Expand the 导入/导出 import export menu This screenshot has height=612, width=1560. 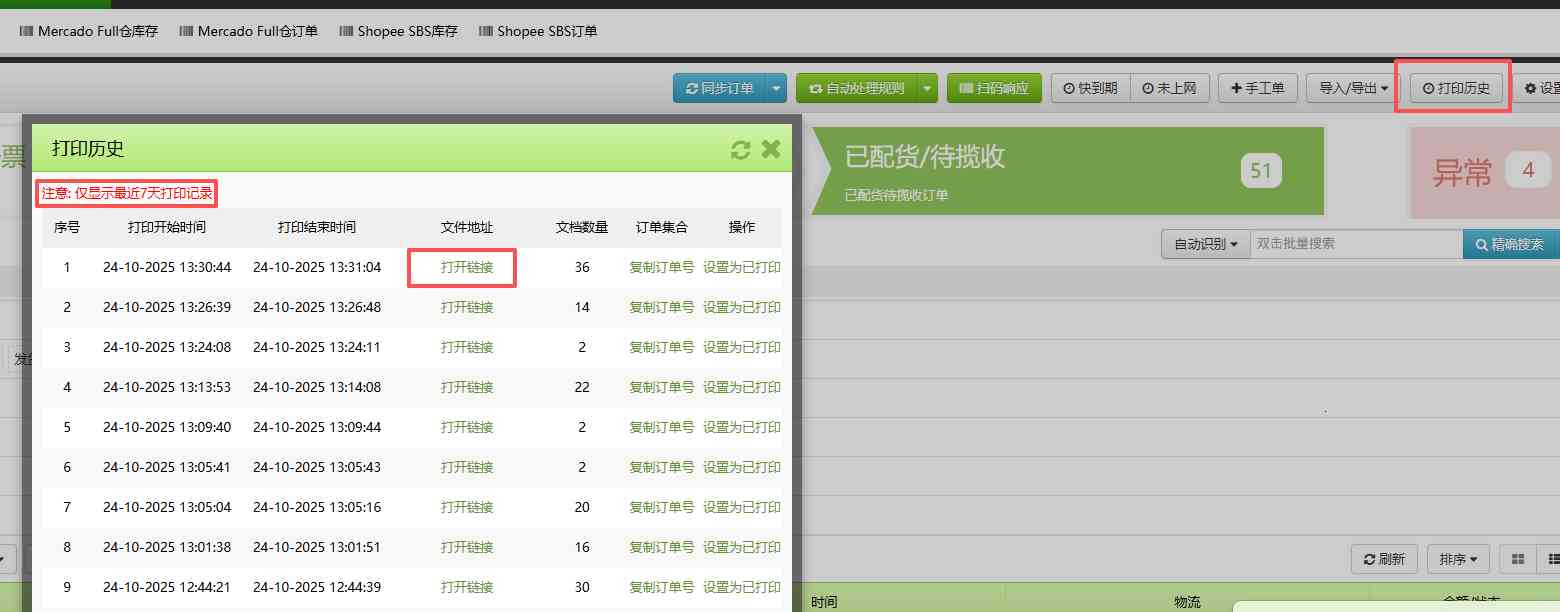[x=1349, y=88]
